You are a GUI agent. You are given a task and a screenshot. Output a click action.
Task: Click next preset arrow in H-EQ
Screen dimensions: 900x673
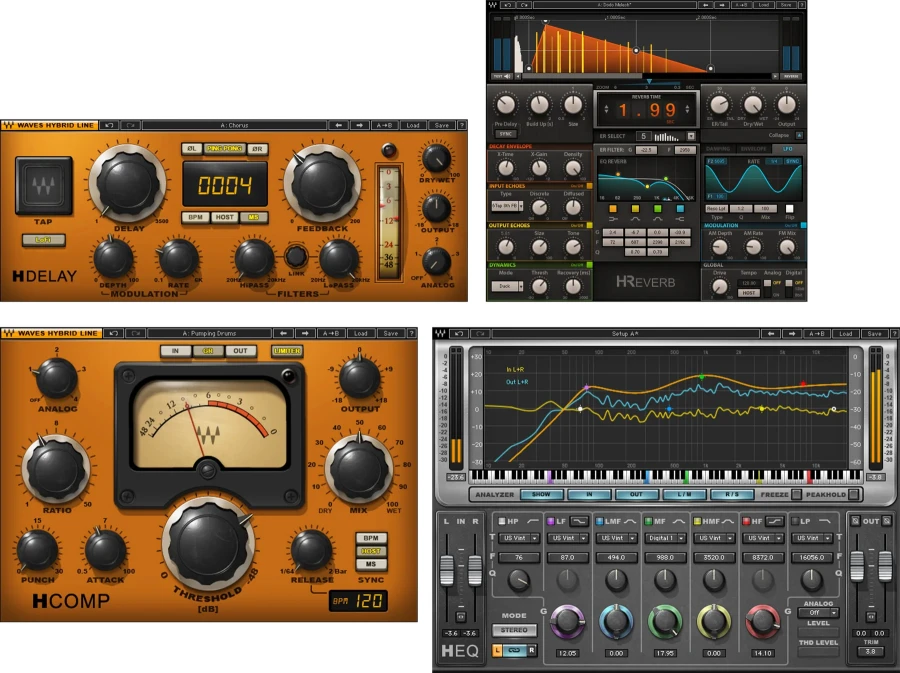tap(792, 333)
